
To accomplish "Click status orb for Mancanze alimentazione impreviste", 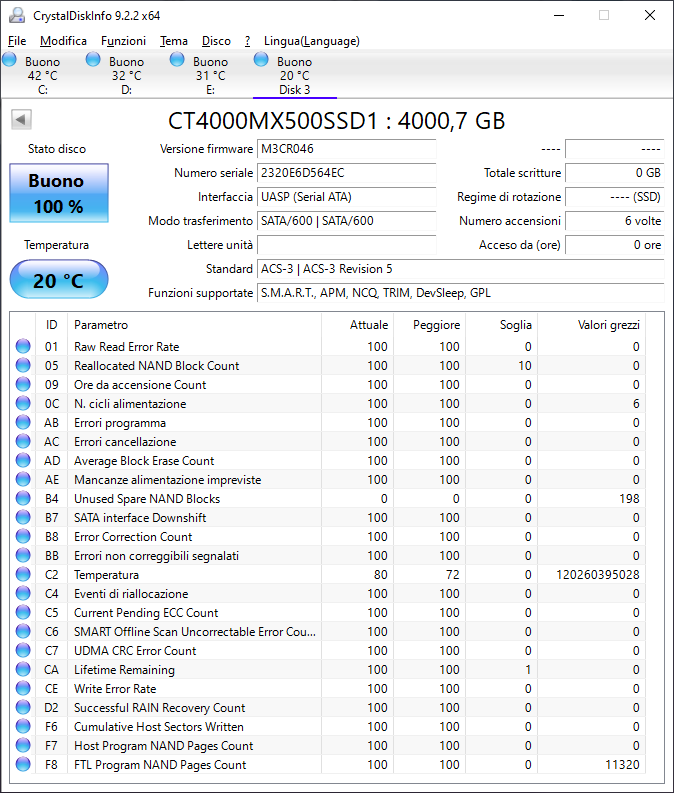I will point(23,479).
